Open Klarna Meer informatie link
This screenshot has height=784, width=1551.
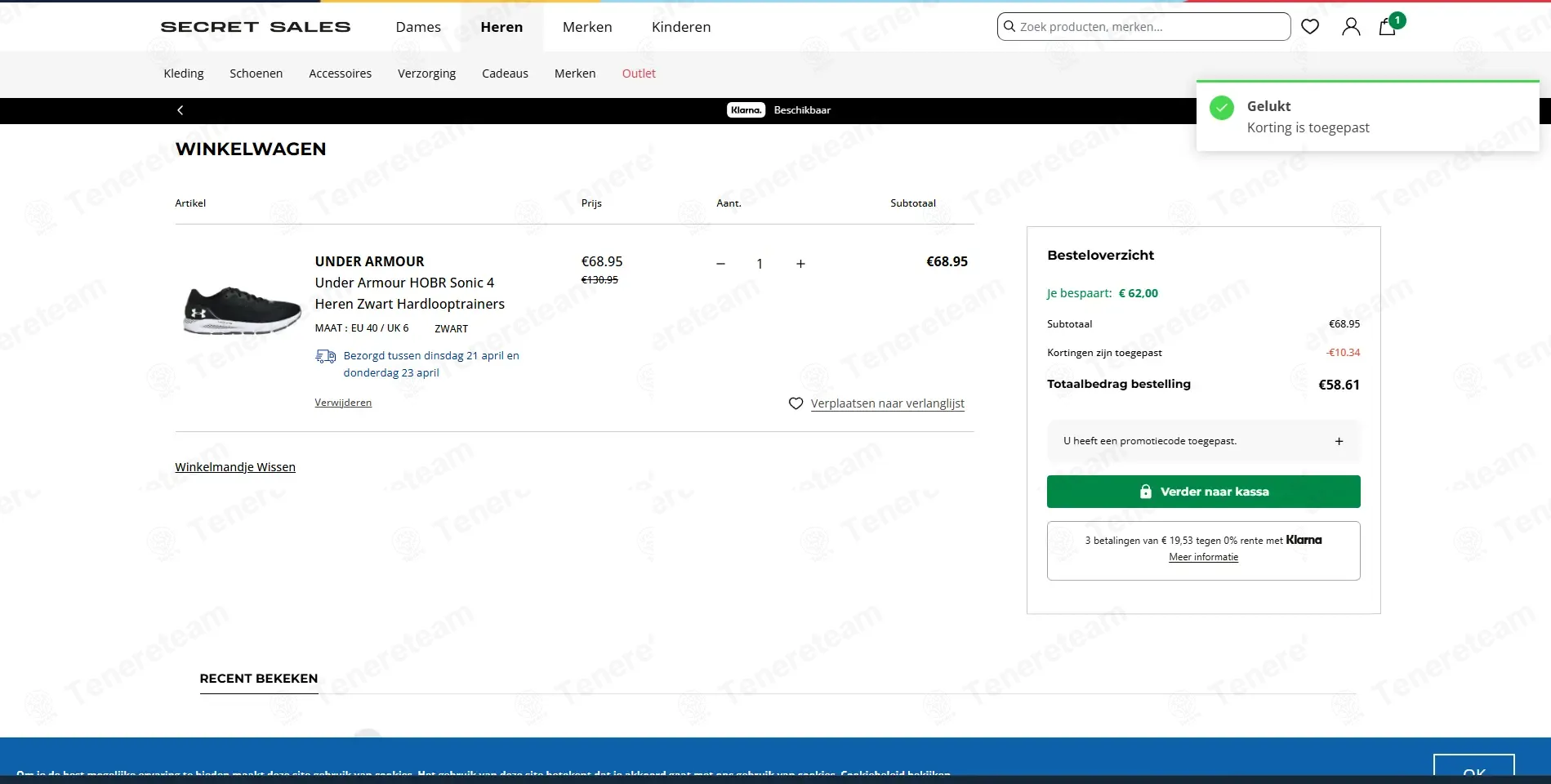point(1203,557)
